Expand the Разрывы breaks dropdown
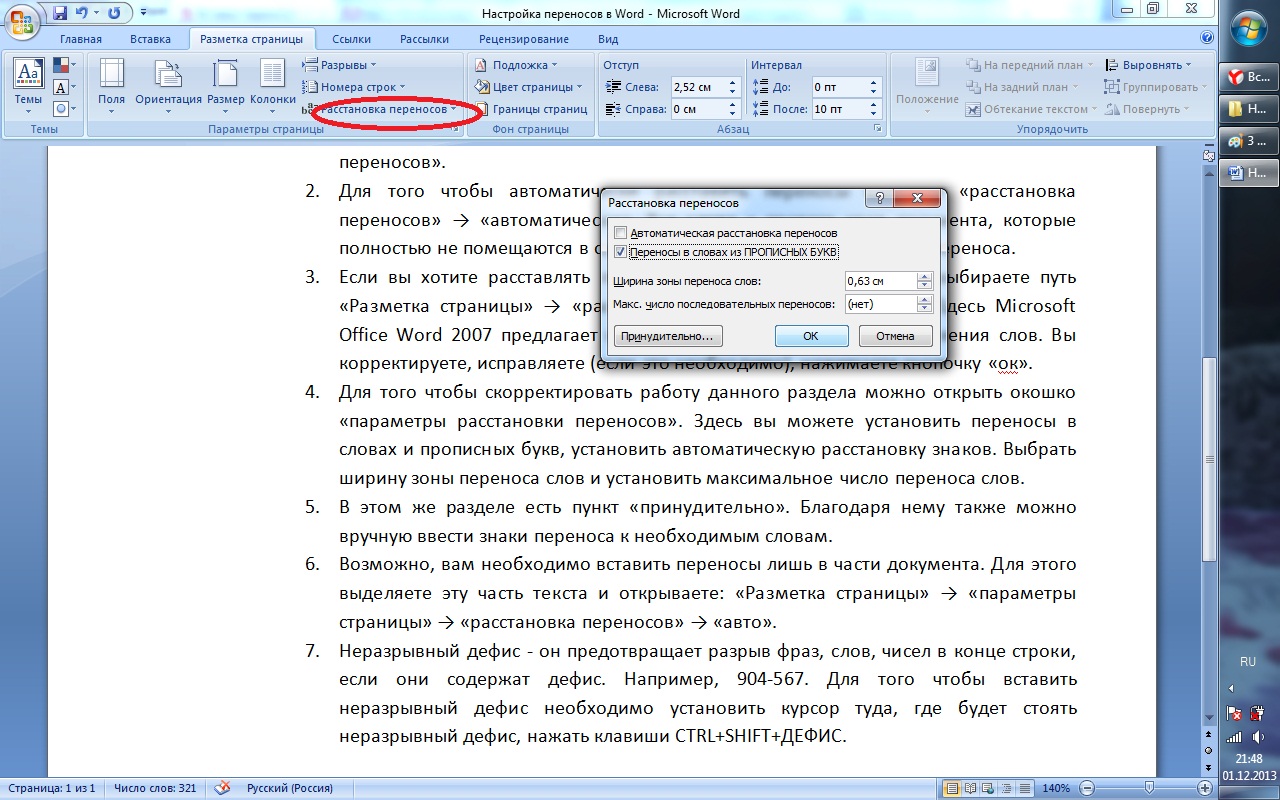Image resolution: width=1280 pixels, height=800 pixels. point(339,65)
